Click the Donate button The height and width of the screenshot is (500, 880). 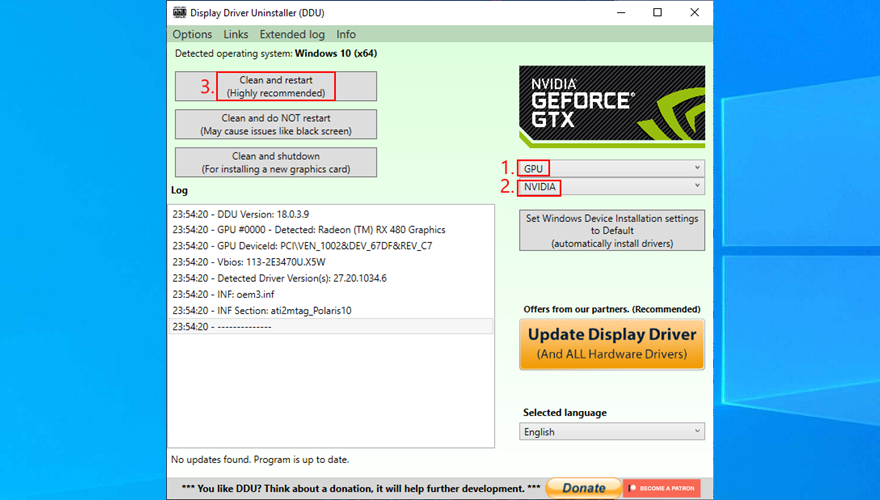click(583, 488)
